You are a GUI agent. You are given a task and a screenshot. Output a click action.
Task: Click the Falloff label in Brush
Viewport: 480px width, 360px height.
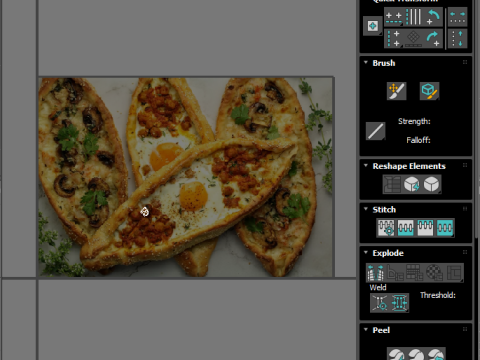(x=418, y=140)
